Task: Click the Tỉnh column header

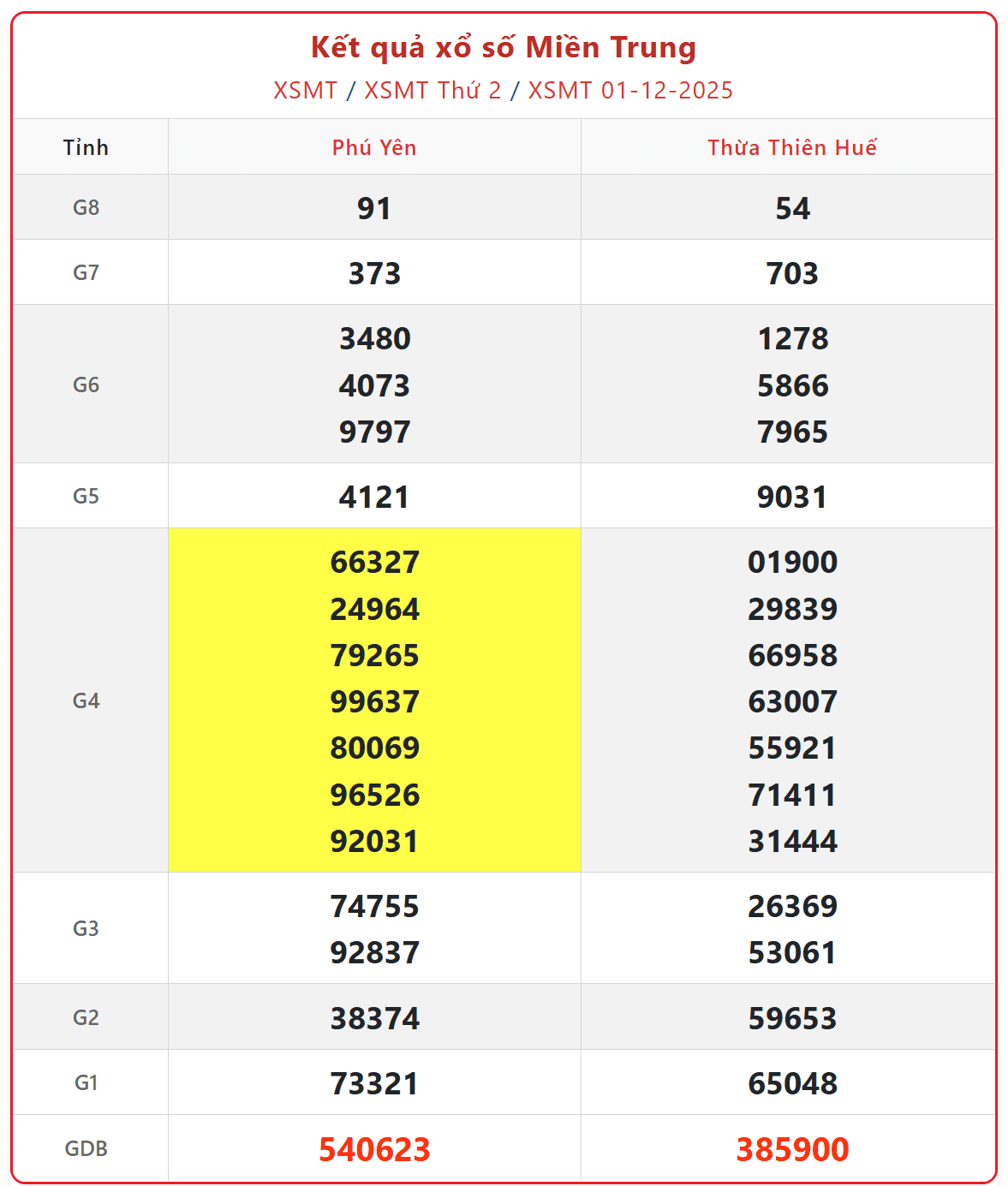Action: click(86, 147)
